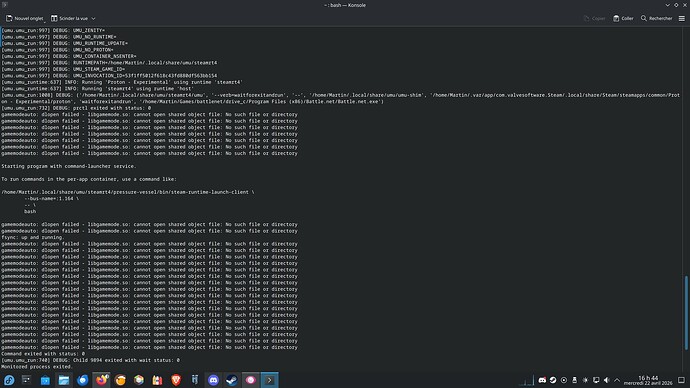Click the show desktop corner button
Image resolution: width=690 pixels, height=388 pixels.
click(x=681, y=380)
